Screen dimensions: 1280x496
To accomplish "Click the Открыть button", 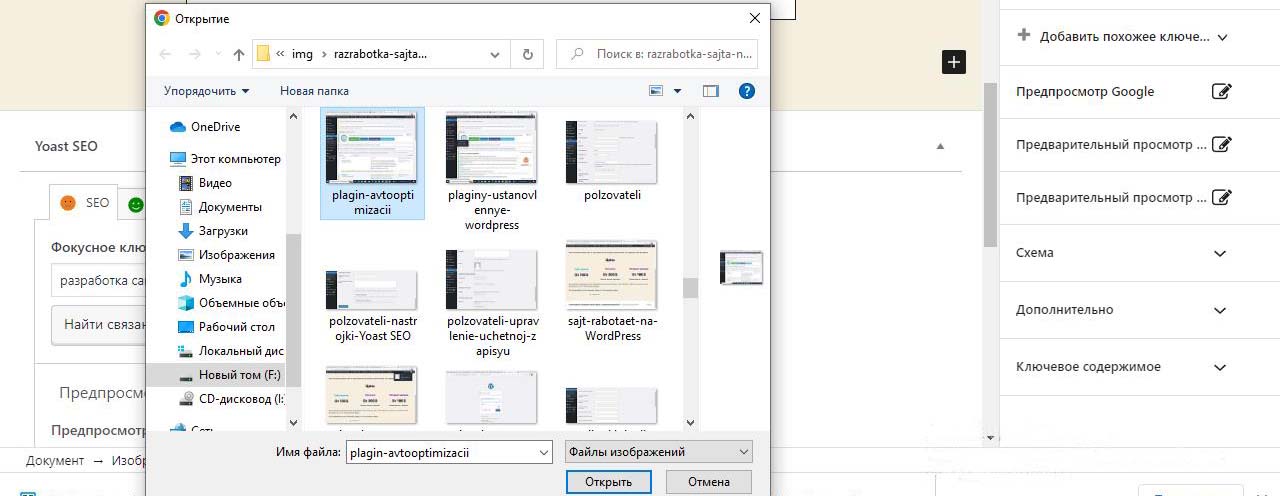I will pyautogui.click(x=608, y=482).
